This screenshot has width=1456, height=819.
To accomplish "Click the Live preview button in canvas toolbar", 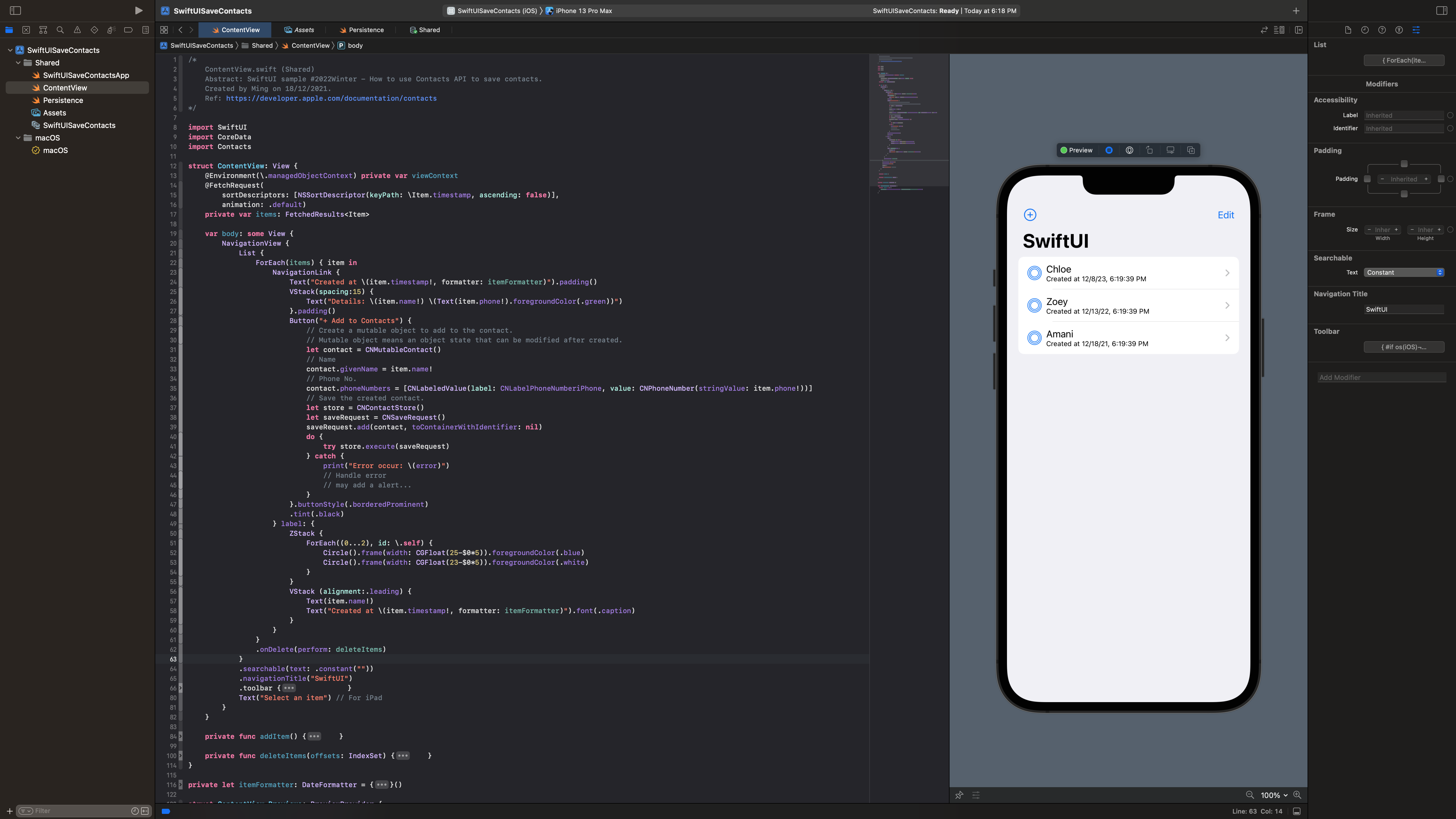I will 1109,150.
